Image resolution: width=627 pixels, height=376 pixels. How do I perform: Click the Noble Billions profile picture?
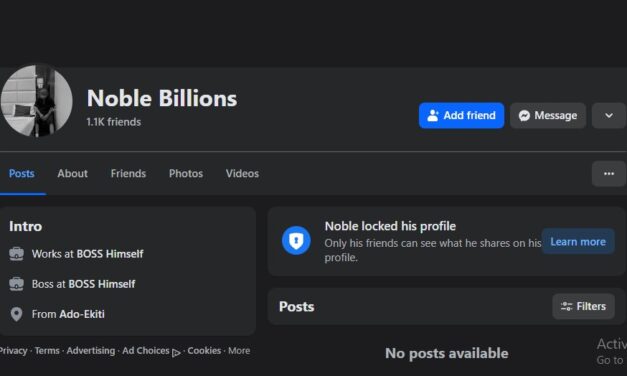tap(36, 101)
